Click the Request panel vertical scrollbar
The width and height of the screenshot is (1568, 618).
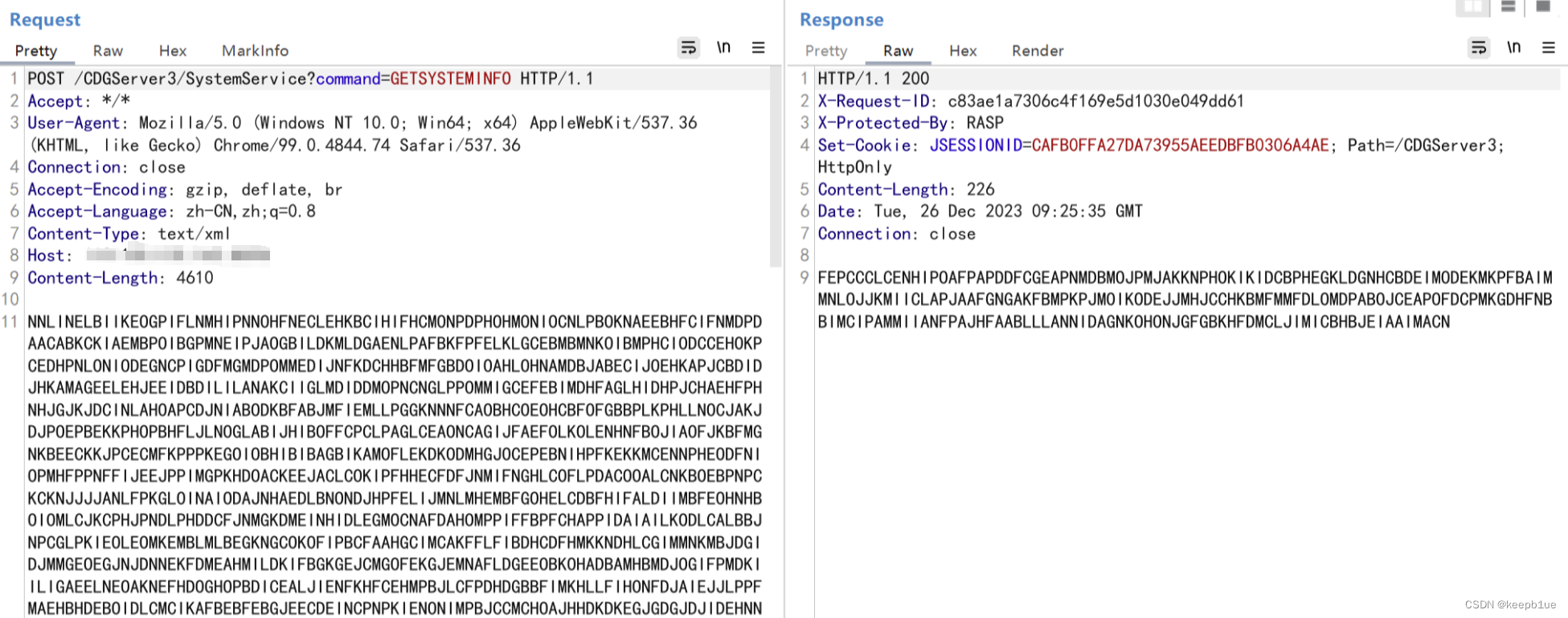pyautogui.click(x=776, y=167)
